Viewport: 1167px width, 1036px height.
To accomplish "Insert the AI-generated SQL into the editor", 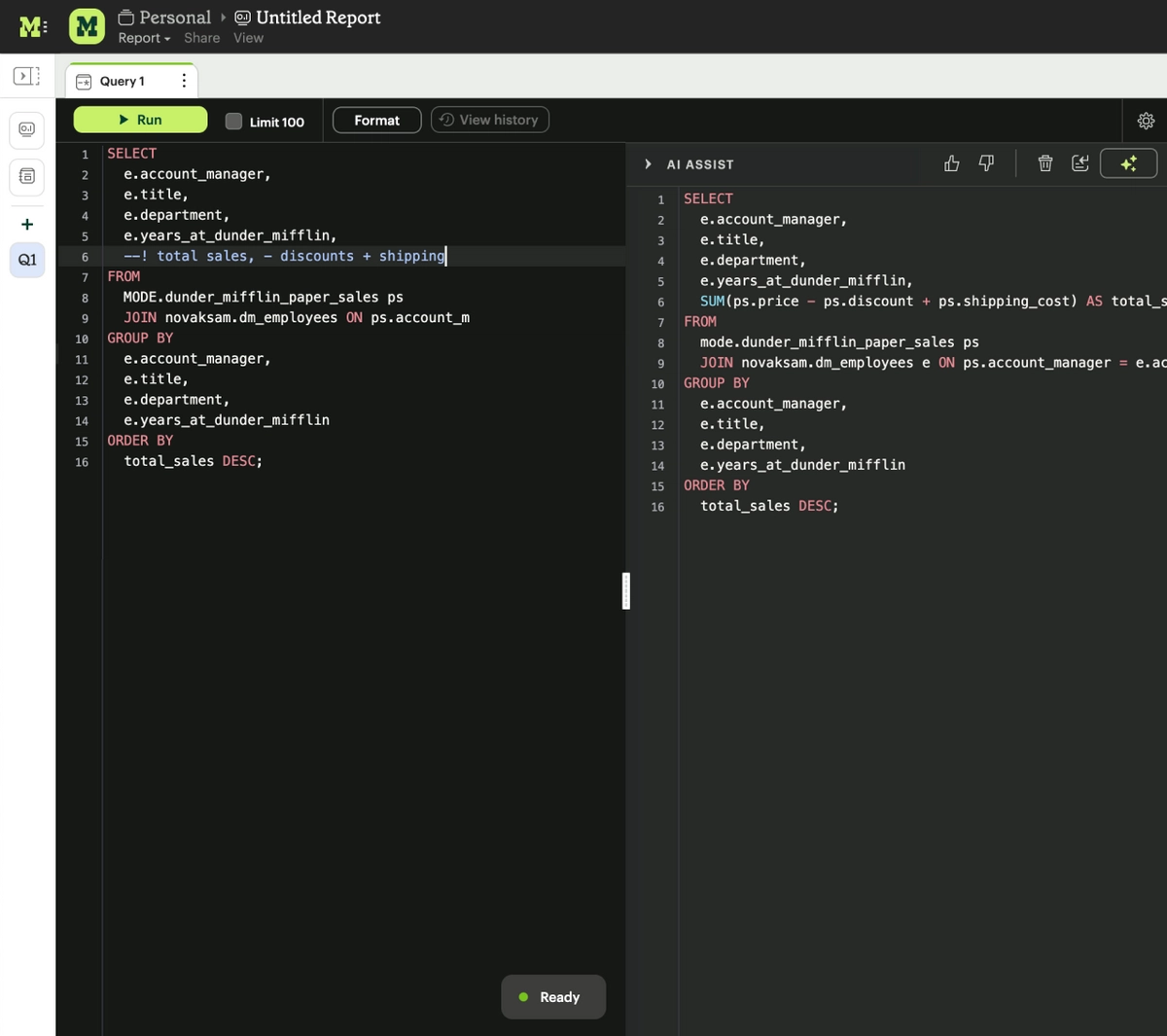I will (x=1079, y=162).
